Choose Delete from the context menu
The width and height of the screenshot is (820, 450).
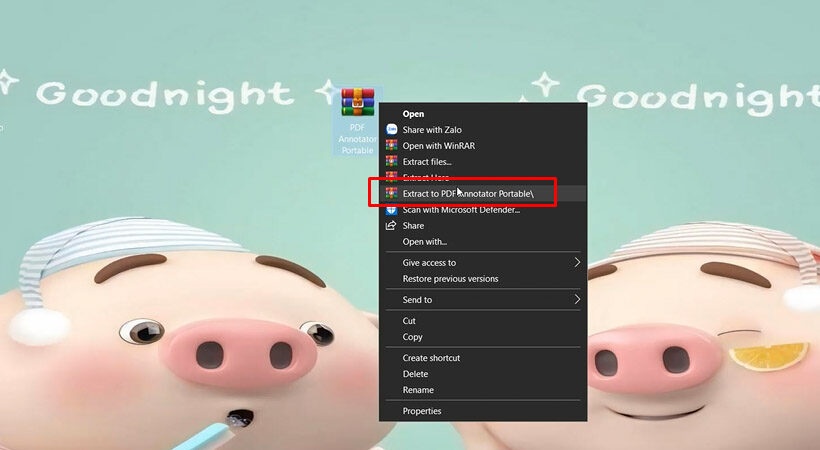pyautogui.click(x=415, y=374)
